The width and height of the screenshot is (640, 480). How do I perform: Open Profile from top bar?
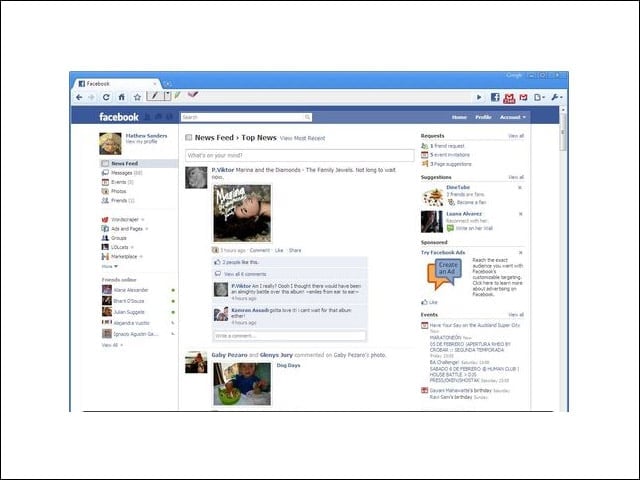point(483,117)
